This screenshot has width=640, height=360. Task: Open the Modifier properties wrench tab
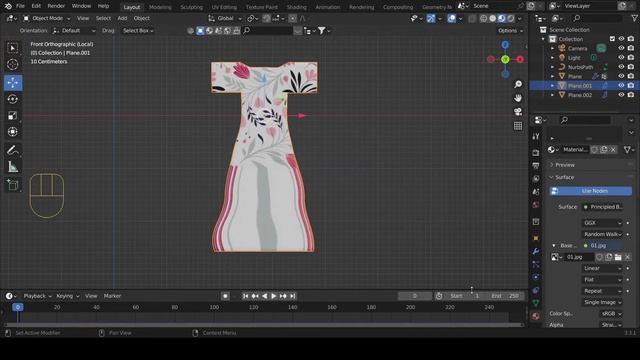click(536, 251)
